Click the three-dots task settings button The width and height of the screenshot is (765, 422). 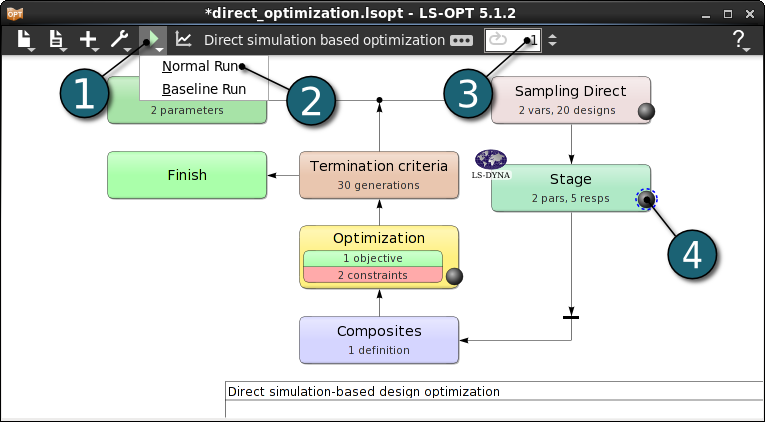click(x=461, y=40)
